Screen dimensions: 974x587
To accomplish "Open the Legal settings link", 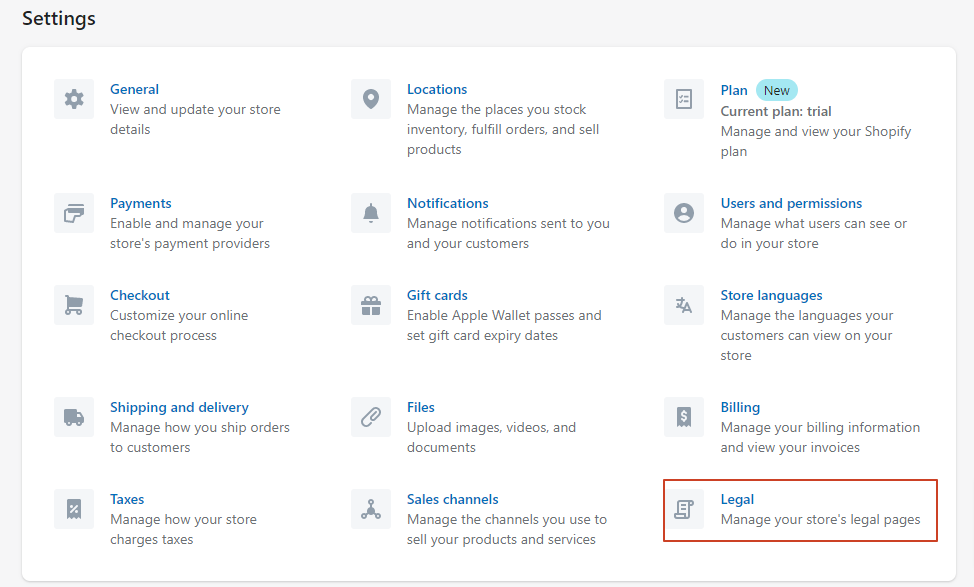I will pyautogui.click(x=737, y=499).
